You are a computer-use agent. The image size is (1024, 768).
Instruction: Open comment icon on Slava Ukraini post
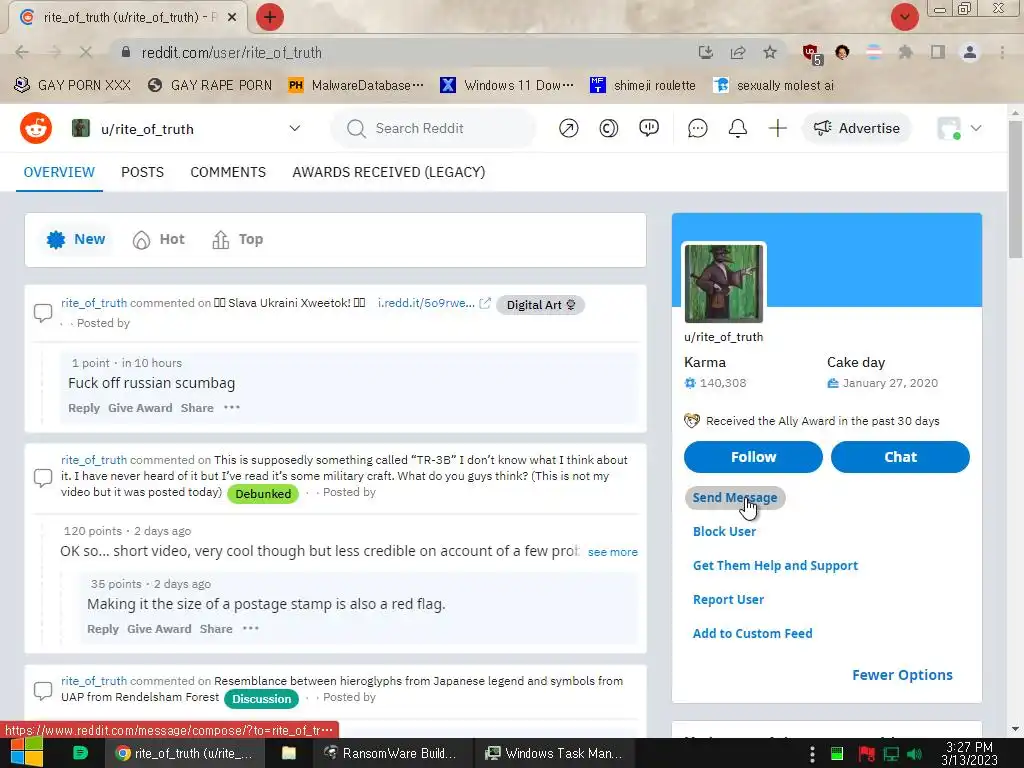tap(43, 313)
